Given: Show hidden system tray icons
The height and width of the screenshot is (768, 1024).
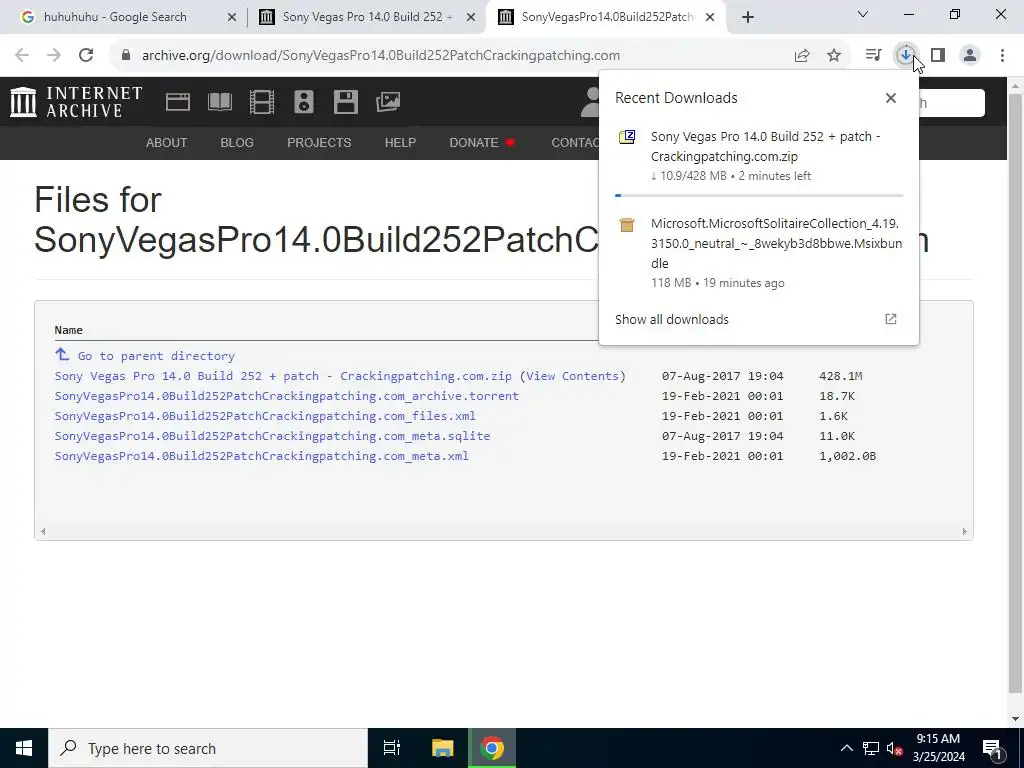Looking at the screenshot, I should click(846, 748).
